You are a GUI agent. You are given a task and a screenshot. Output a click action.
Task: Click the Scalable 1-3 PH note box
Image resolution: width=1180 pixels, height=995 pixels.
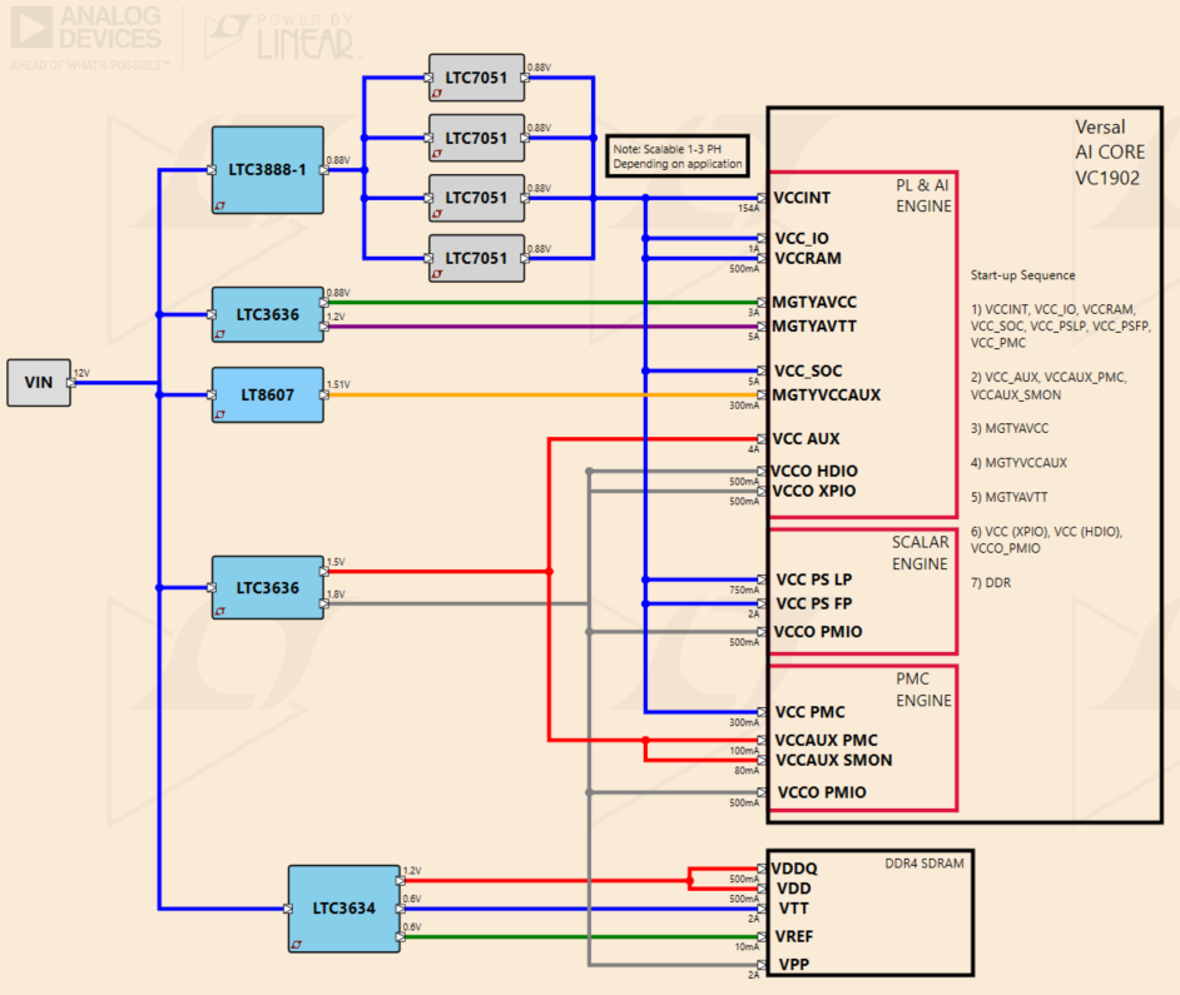click(677, 157)
